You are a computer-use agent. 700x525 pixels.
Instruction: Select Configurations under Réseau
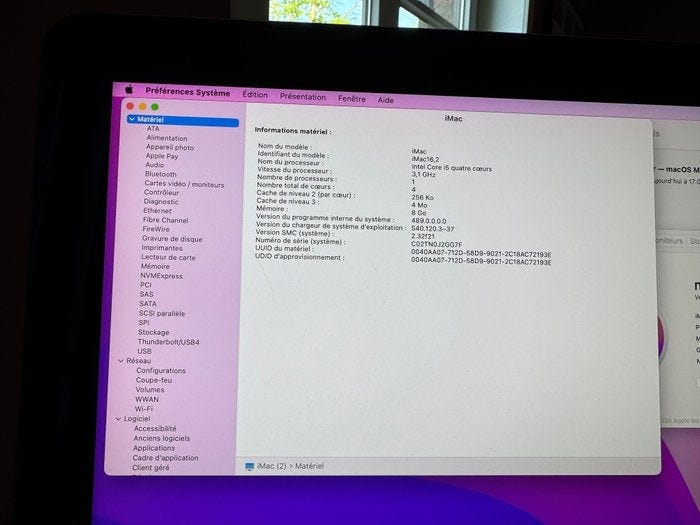tap(161, 371)
